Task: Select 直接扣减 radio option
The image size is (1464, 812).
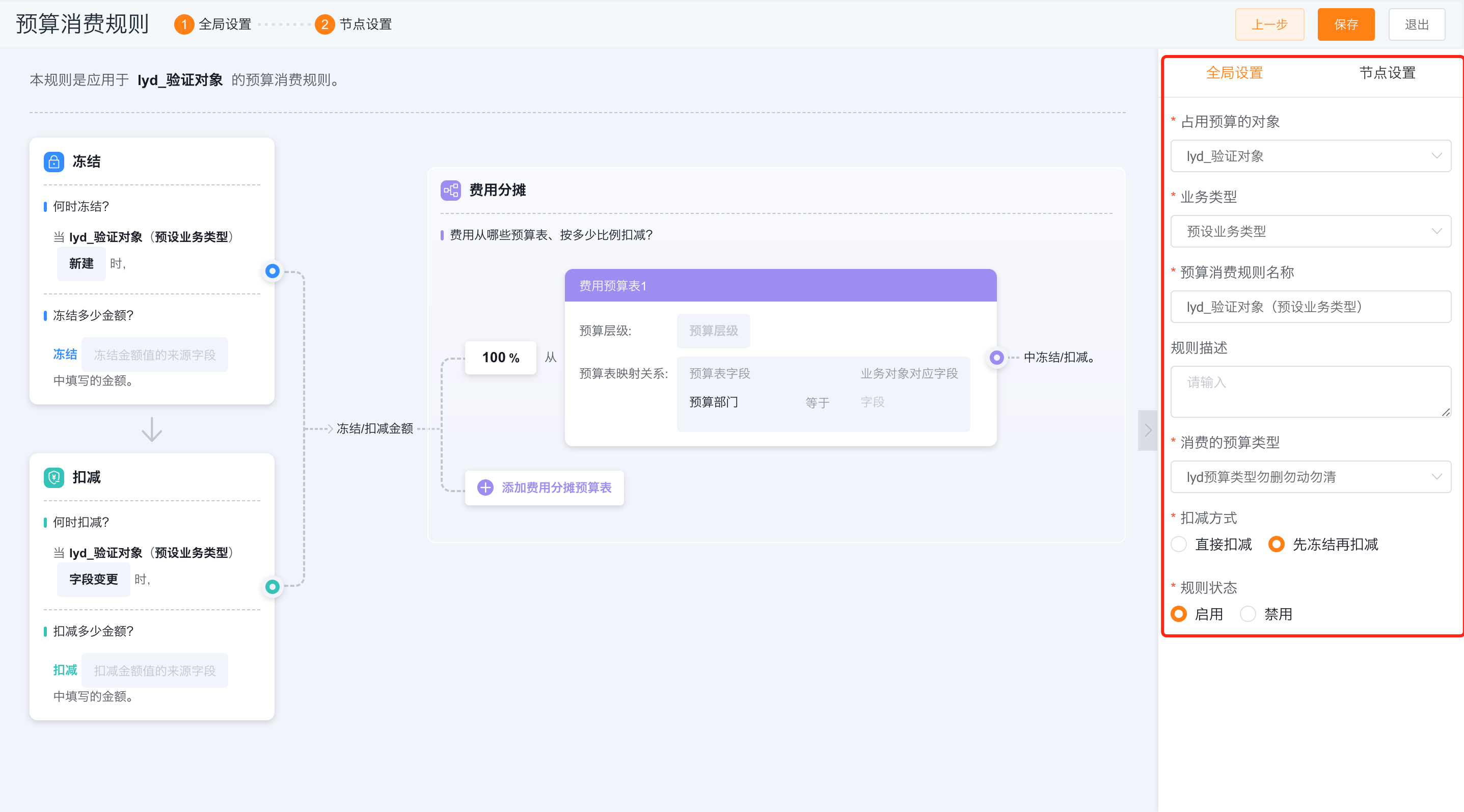Action: (x=1179, y=545)
